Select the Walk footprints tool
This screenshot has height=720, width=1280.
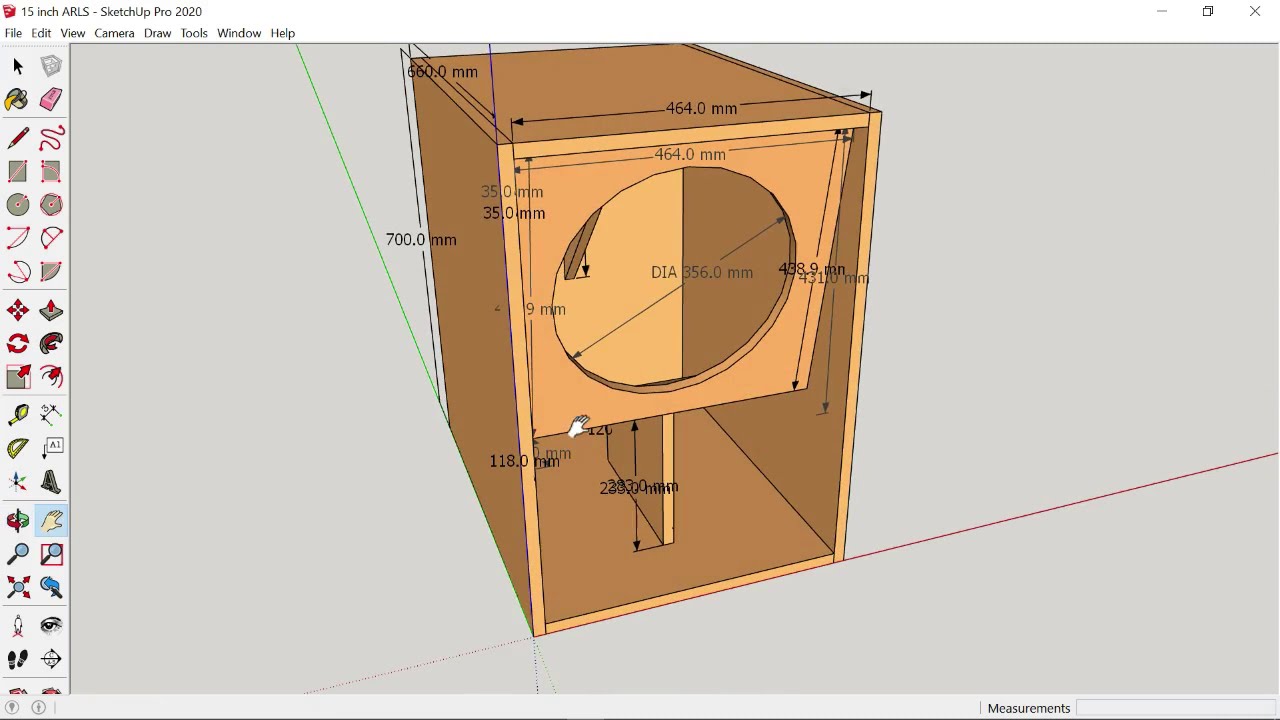[18, 659]
